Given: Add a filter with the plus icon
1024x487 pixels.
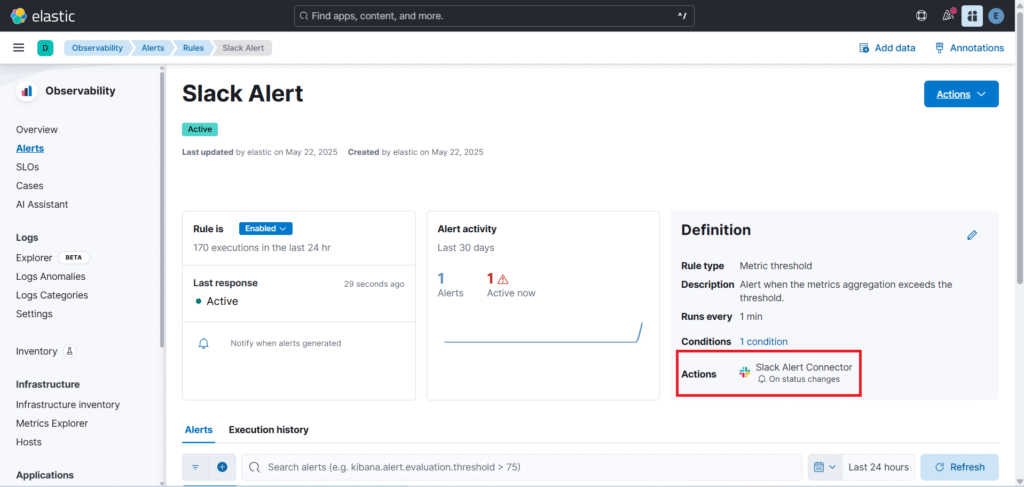Looking at the screenshot, I should click(222, 467).
